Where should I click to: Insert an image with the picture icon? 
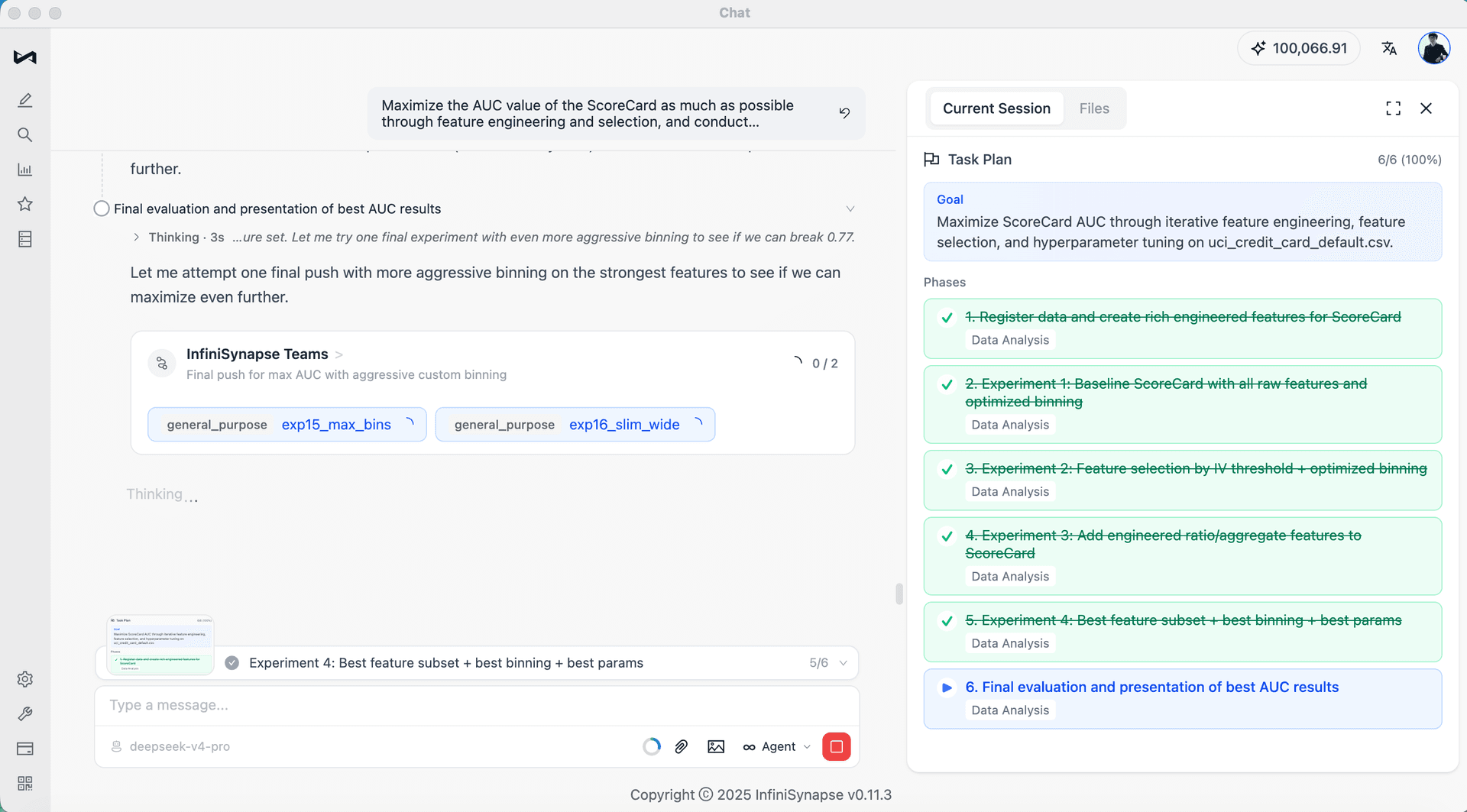click(x=716, y=746)
